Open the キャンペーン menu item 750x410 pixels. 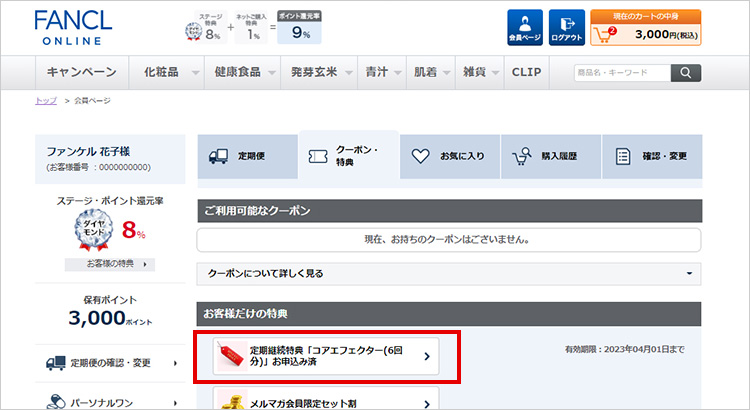pos(82,72)
